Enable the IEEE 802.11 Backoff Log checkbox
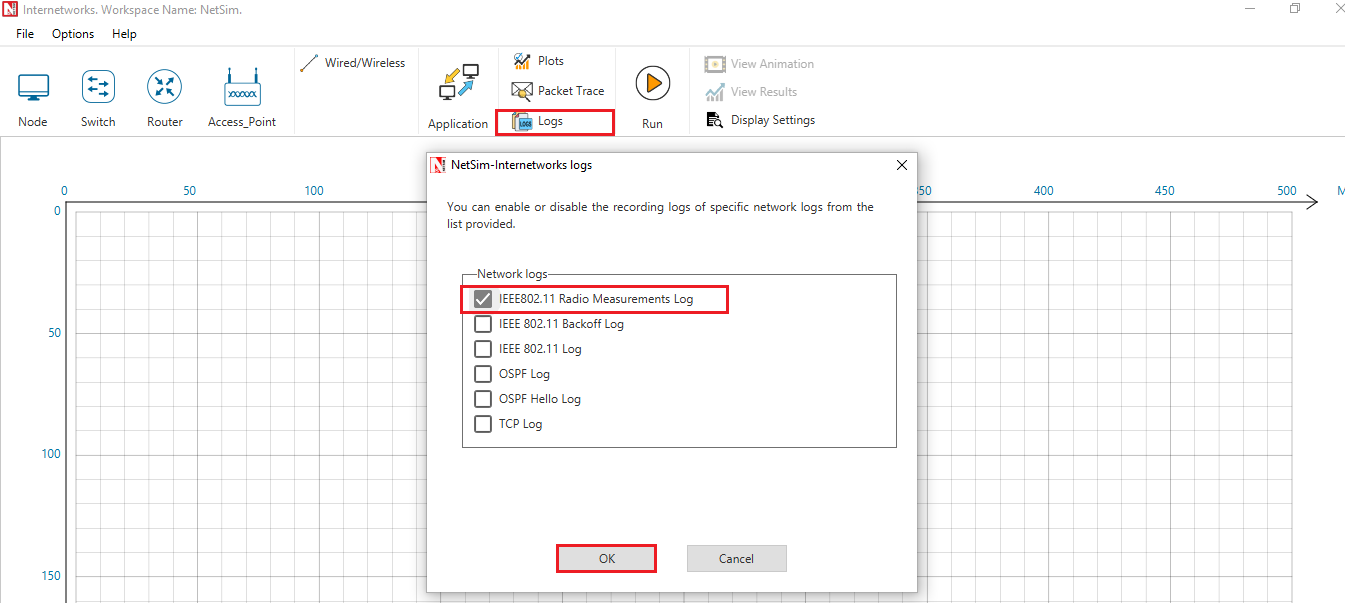The image size is (1345, 603). click(483, 324)
